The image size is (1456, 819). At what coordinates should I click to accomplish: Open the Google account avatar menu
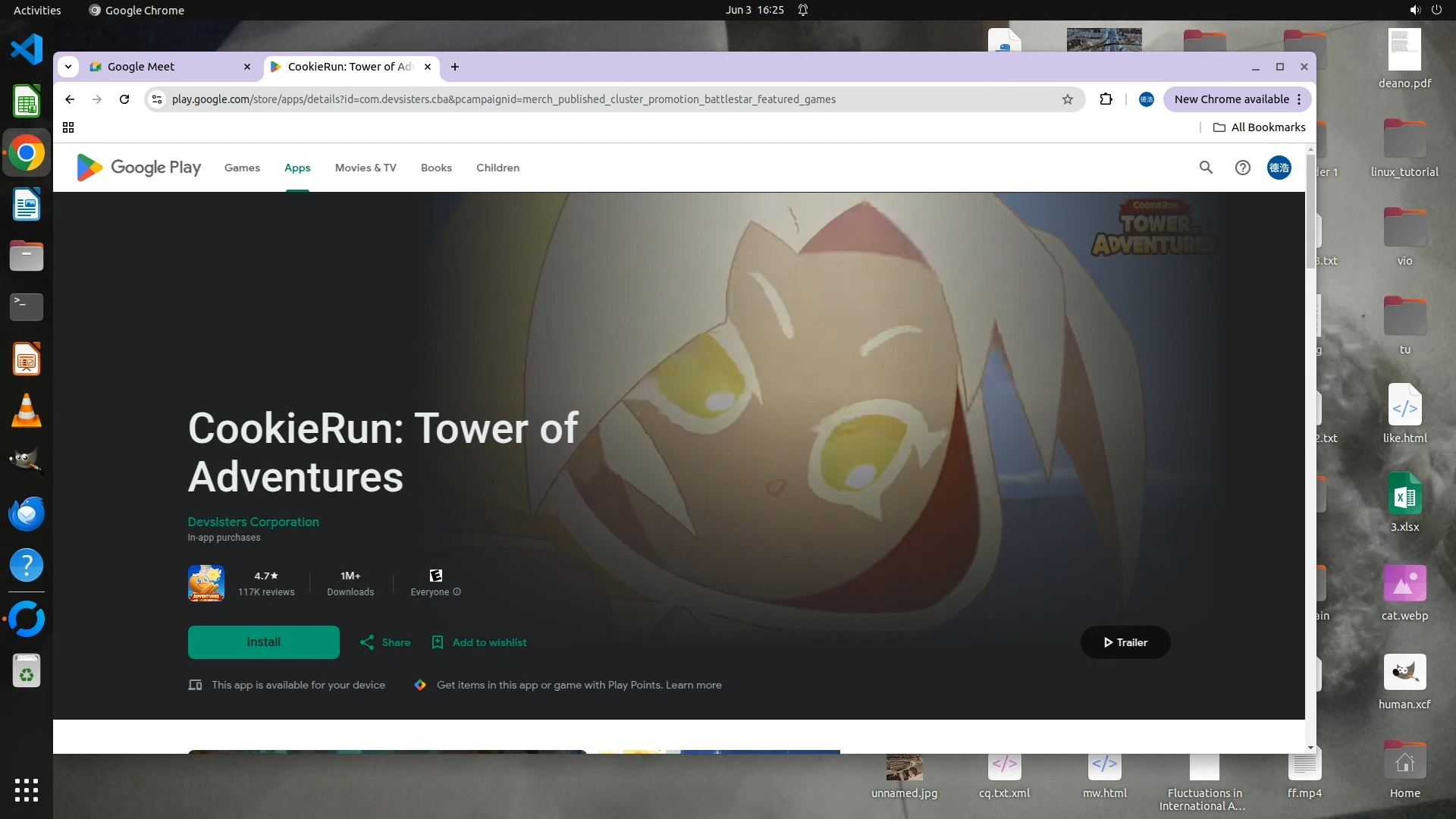(1279, 168)
